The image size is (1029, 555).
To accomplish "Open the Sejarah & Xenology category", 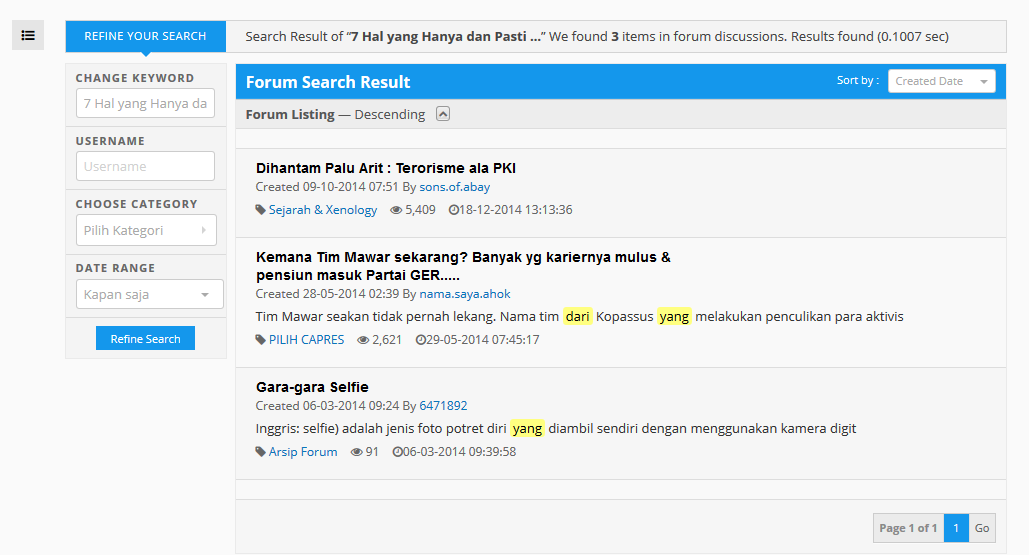I will (x=323, y=210).
